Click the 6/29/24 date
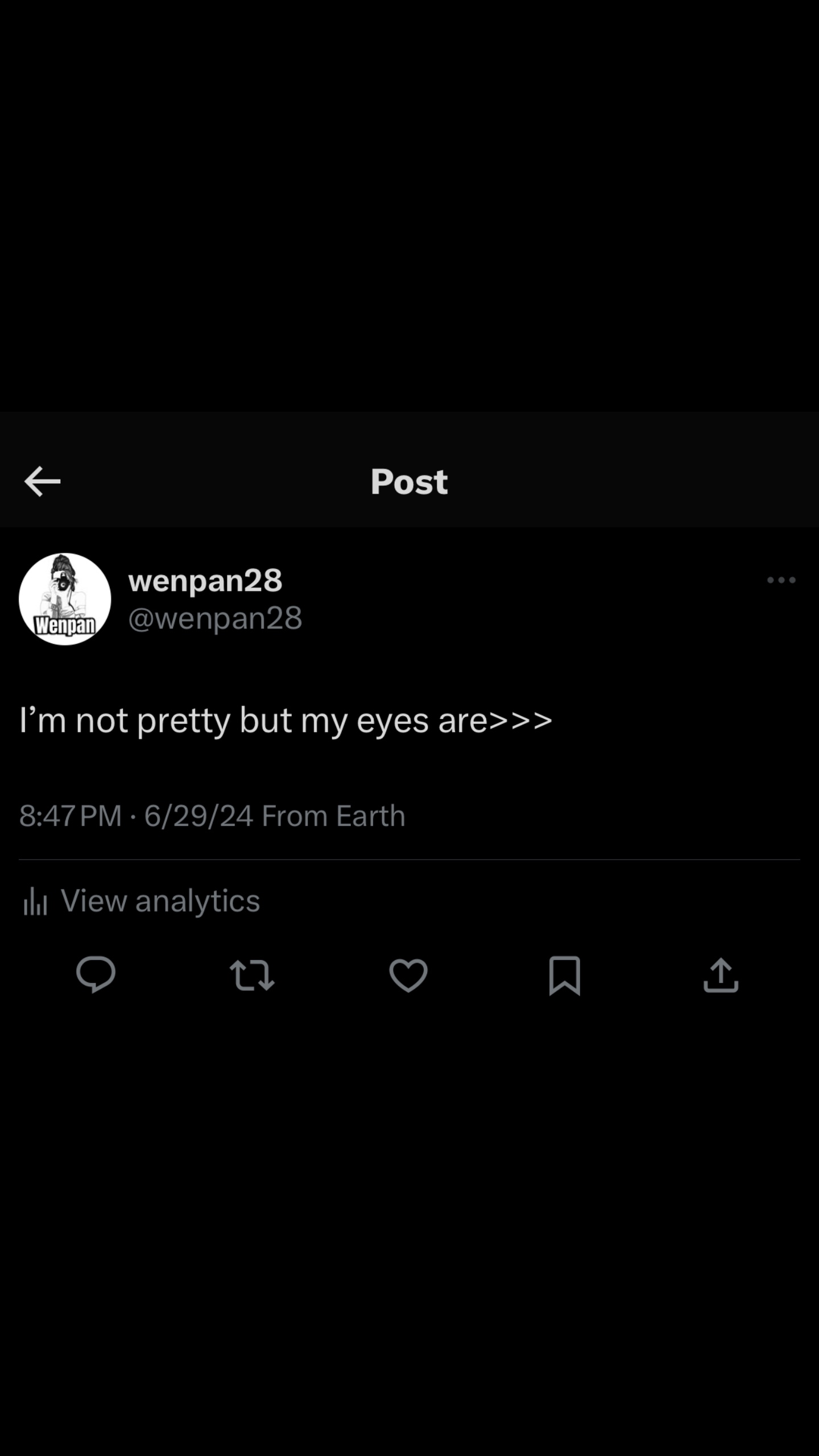 pyautogui.click(x=198, y=816)
